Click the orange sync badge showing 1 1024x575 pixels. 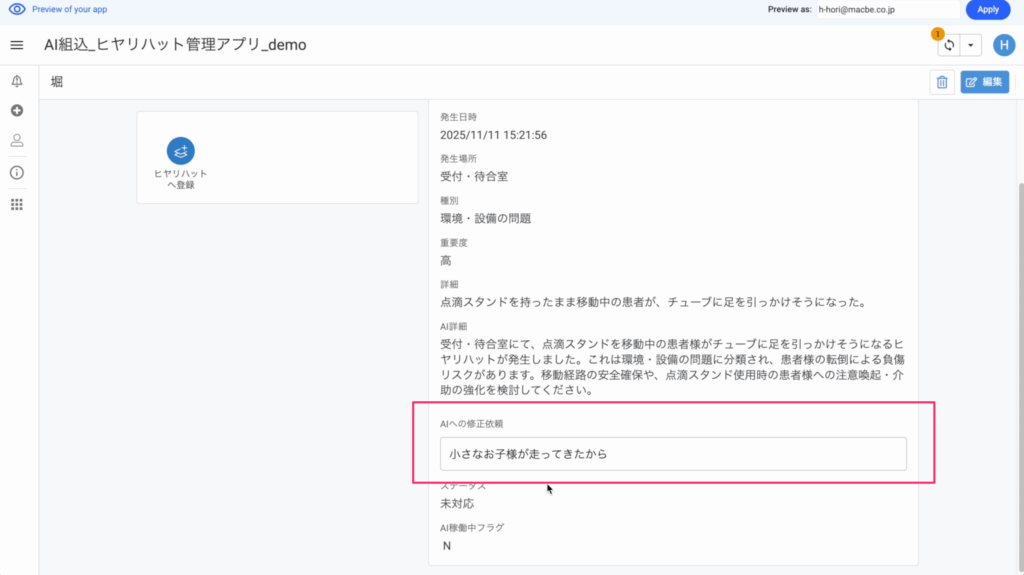tap(937, 34)
